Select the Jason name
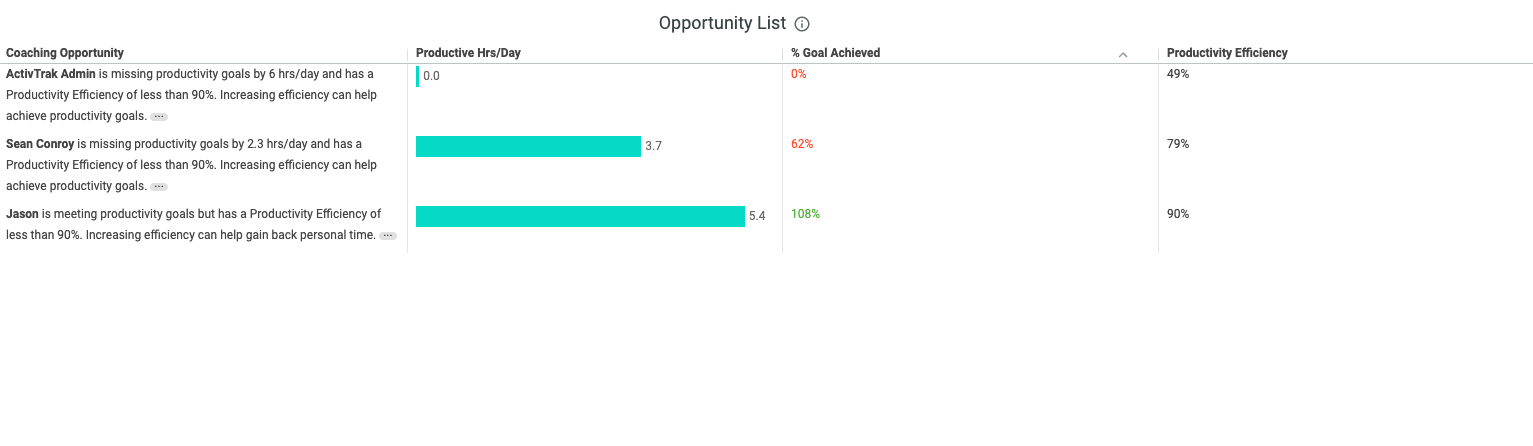This screenshot has height=446, width=1533. click(22, 214)
